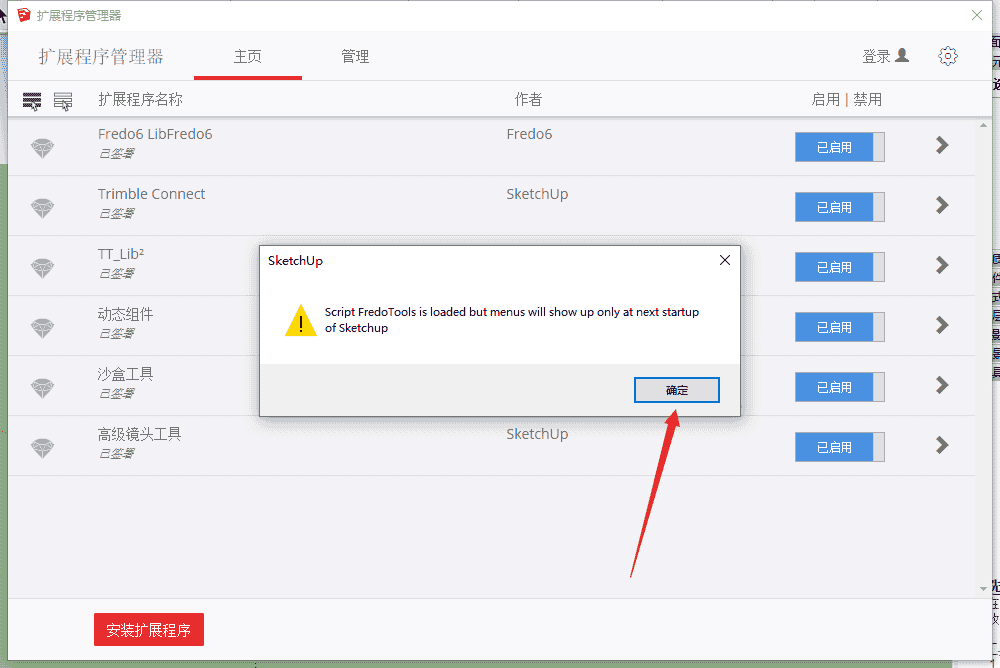The height and width of the screenshot is (668, 1000).
Task: Click the login user icon
Action: 902,56
